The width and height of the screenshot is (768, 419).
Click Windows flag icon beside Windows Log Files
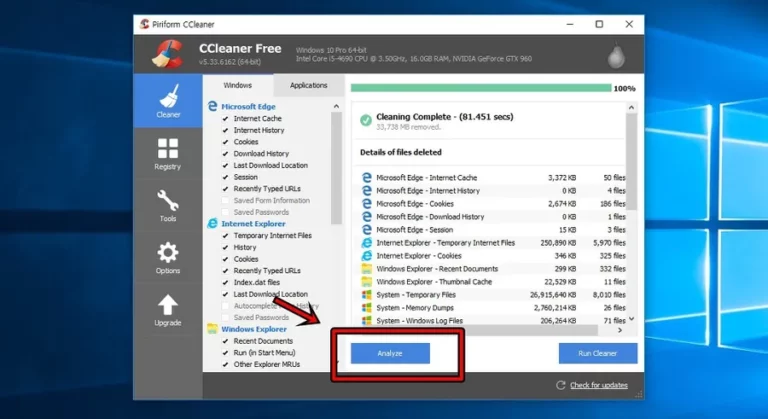tap(366, 320)
